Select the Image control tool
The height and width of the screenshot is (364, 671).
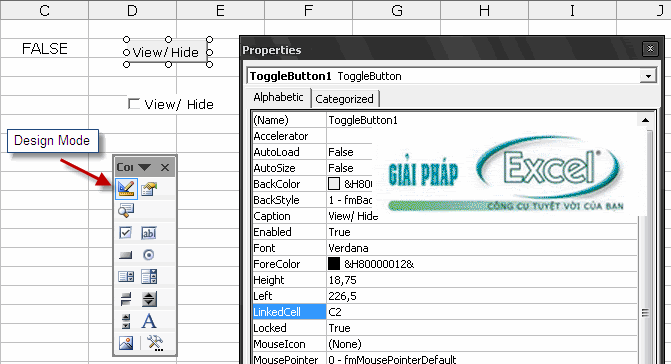[x=126, y=343]
